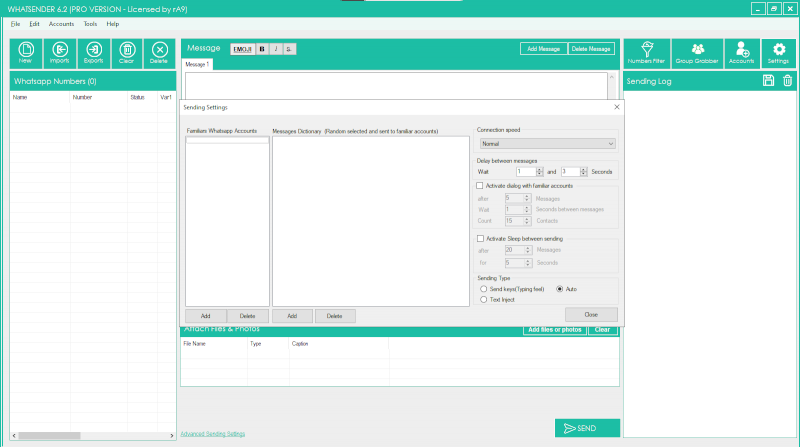Click the Add Message button
800x447 pixels.
coord(543,48)
